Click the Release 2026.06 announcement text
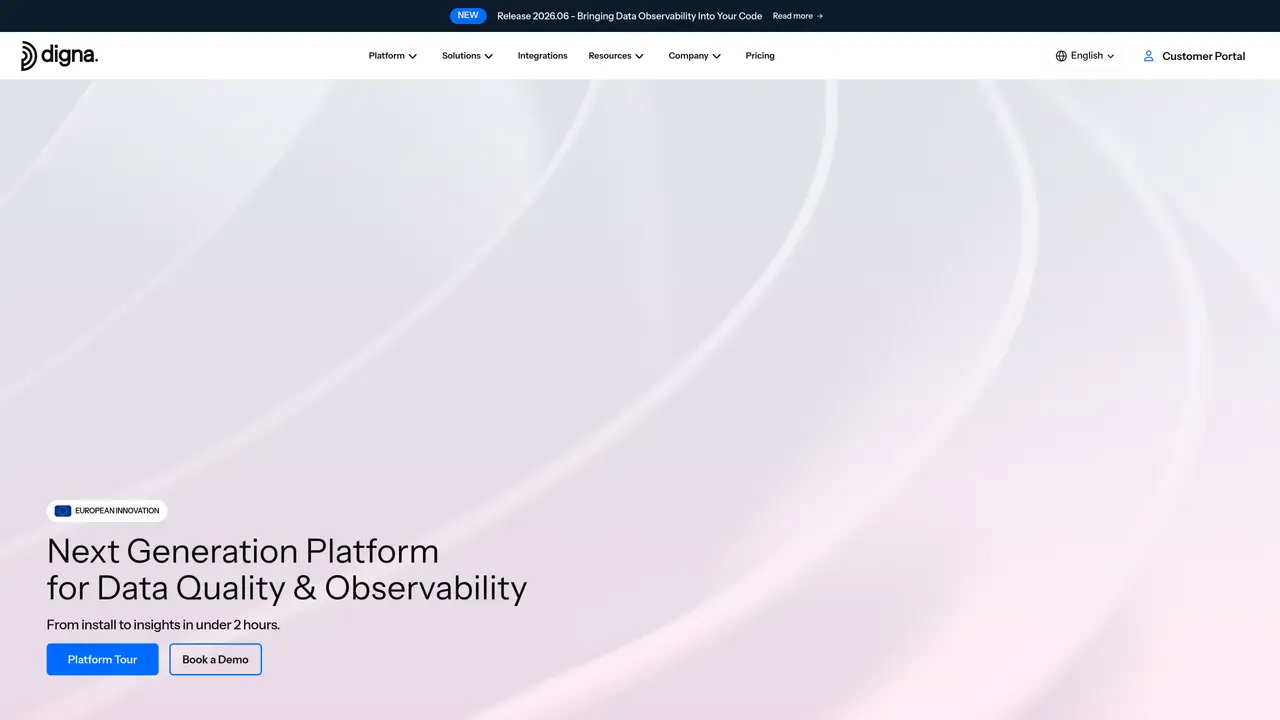The width and height of the screenshot is (1280, 720). (x=629, y=16)
